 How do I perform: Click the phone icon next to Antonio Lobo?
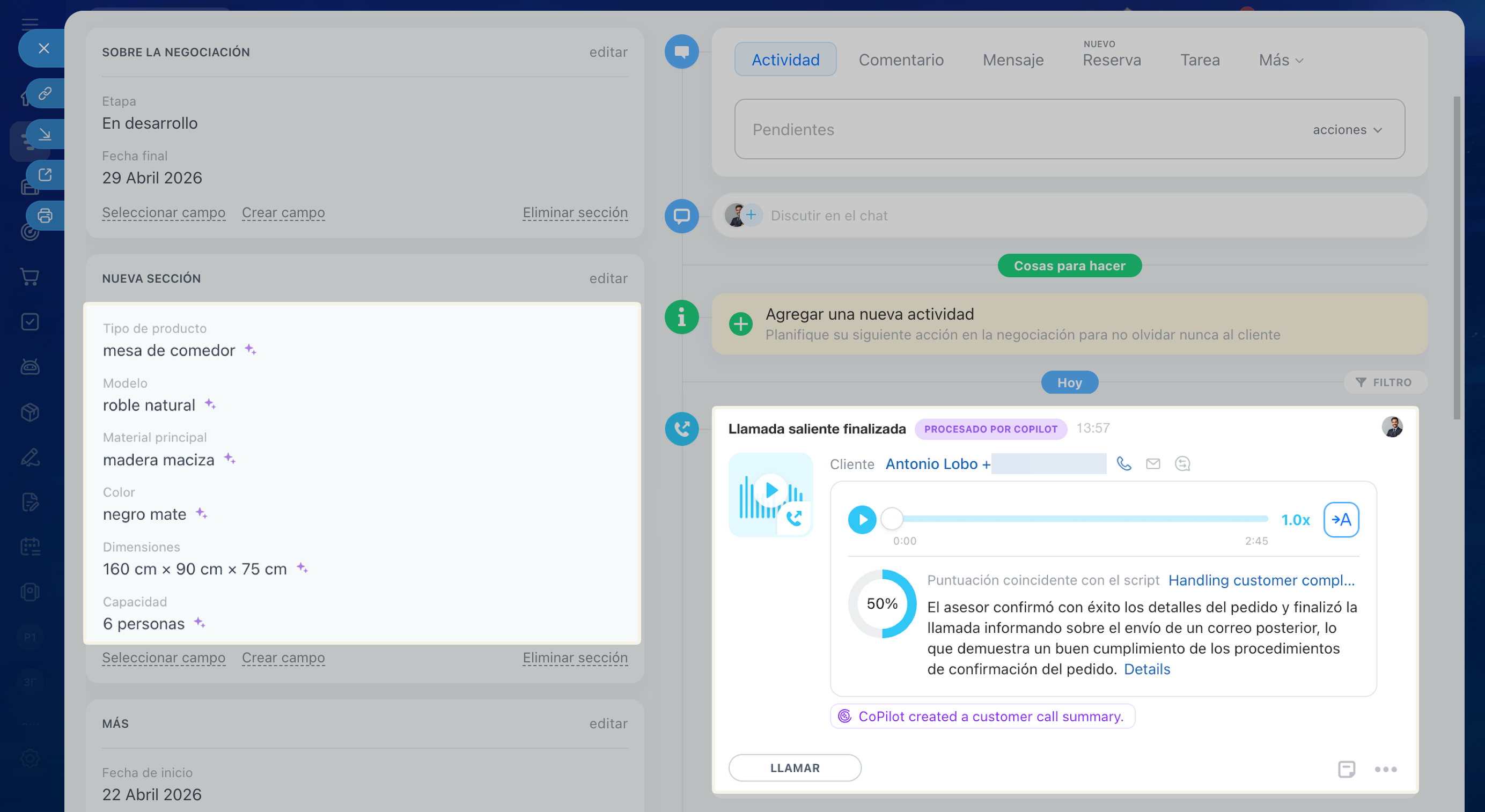click(x=1123, y=463)
